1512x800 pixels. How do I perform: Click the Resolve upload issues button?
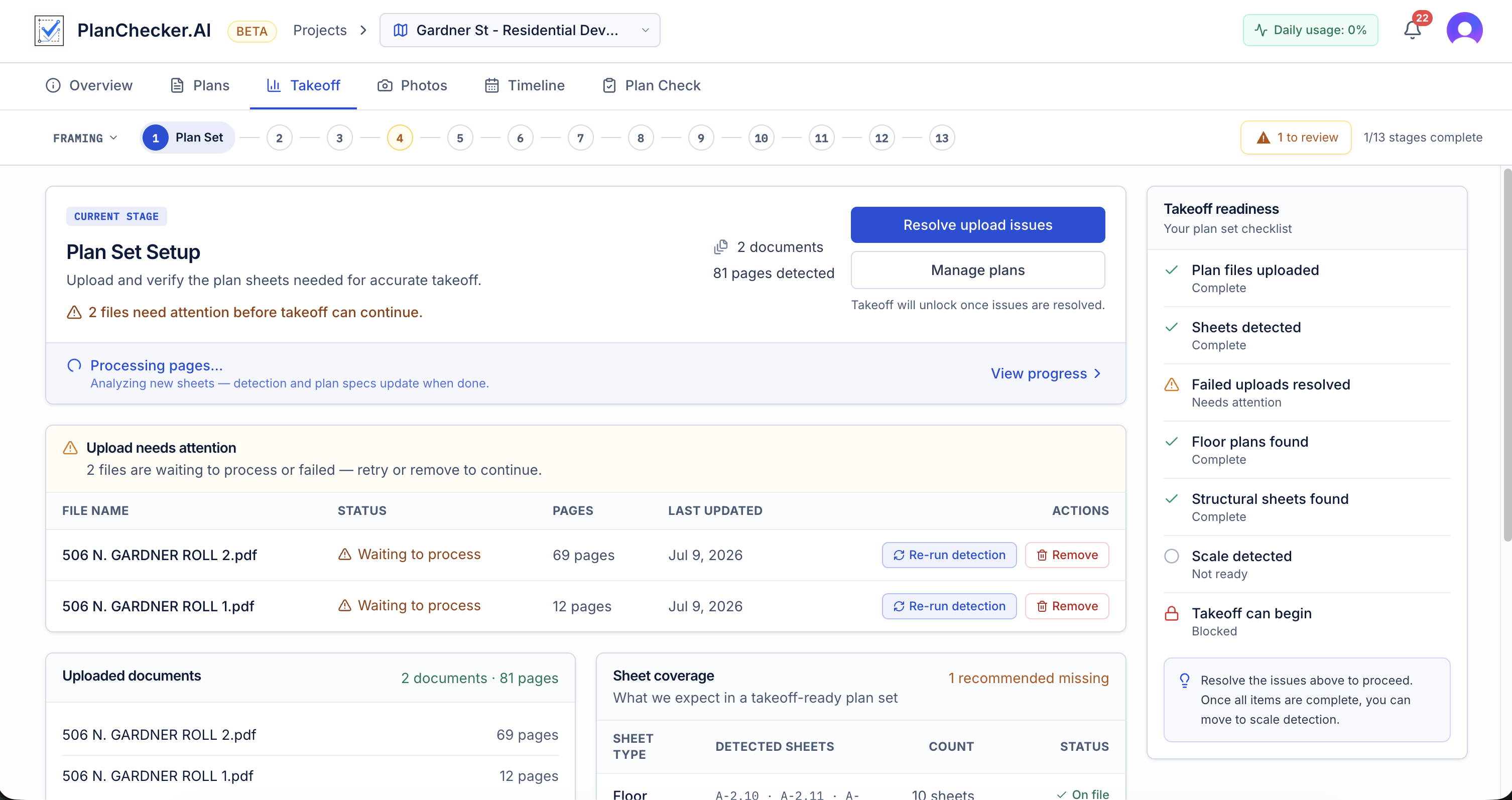978,225
